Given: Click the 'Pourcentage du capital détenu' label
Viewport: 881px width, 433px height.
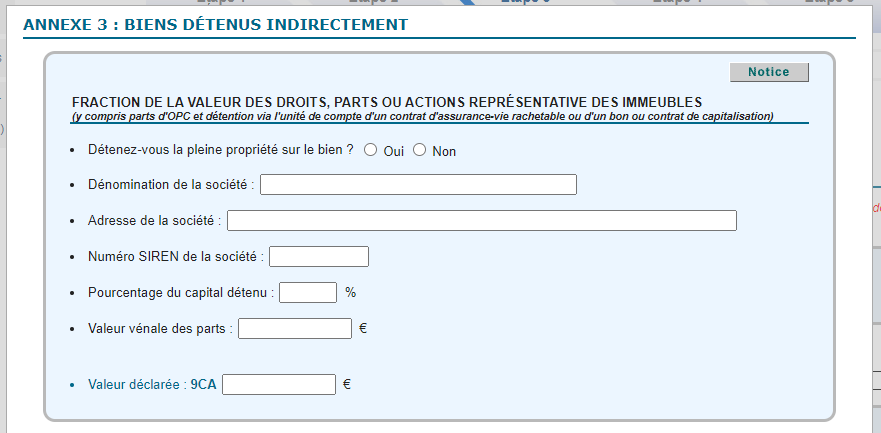Looking at the screenshot, I should tap(181, 293).
